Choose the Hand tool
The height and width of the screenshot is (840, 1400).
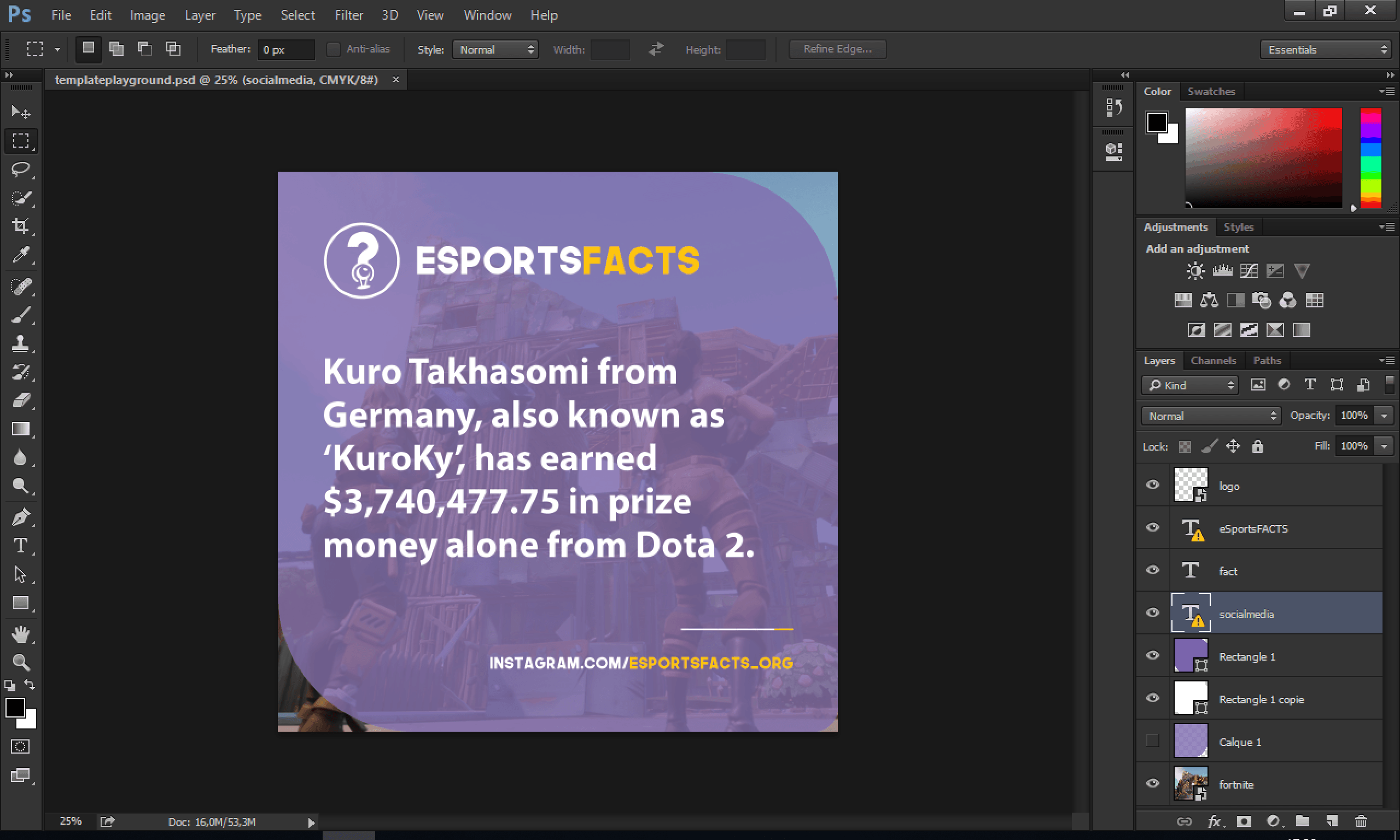pyautogui.click(x=21, y=633)
